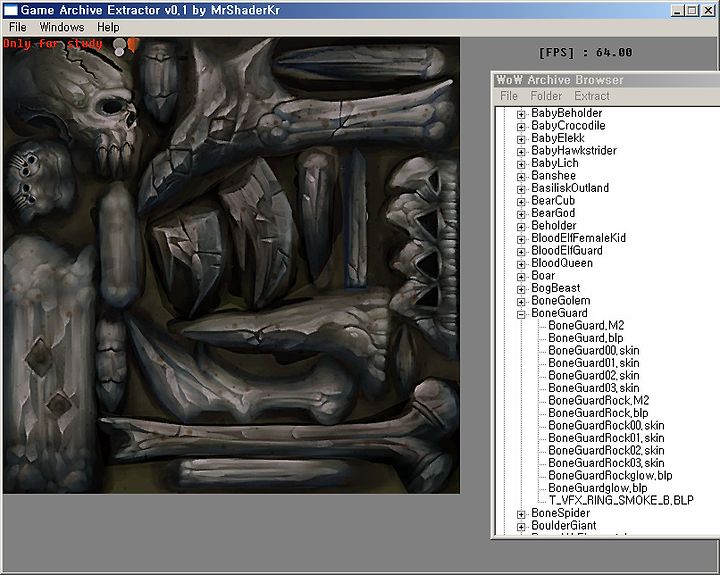Select file BoneGuardRock.blp

(x=598, y=413)
